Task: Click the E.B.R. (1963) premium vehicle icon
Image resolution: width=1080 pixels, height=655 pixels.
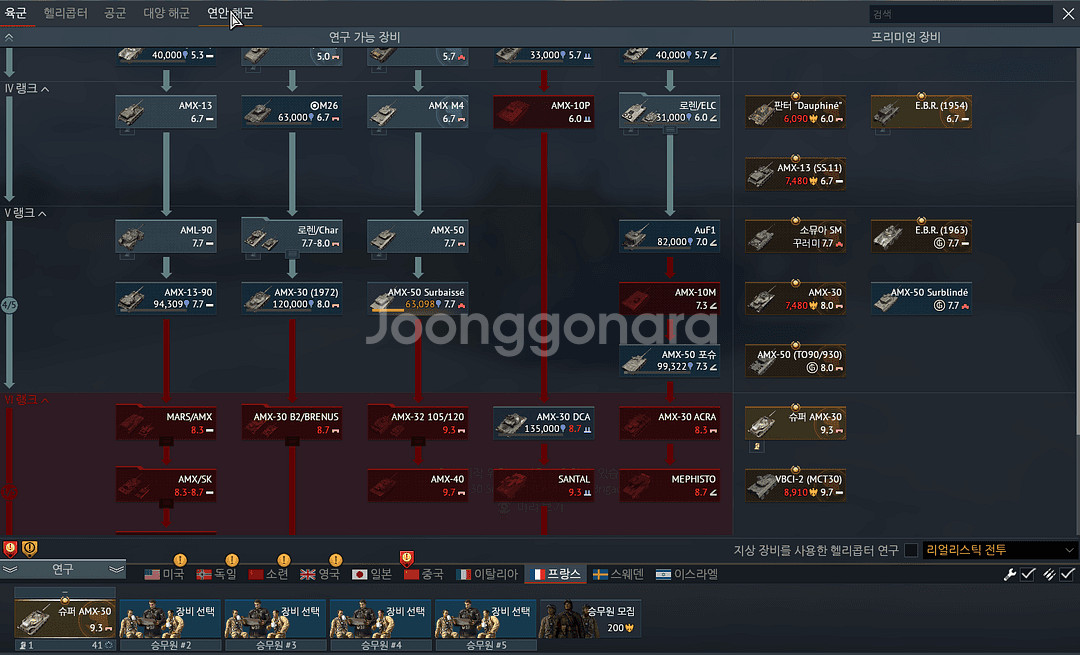Action: click(x=887, y=238)
